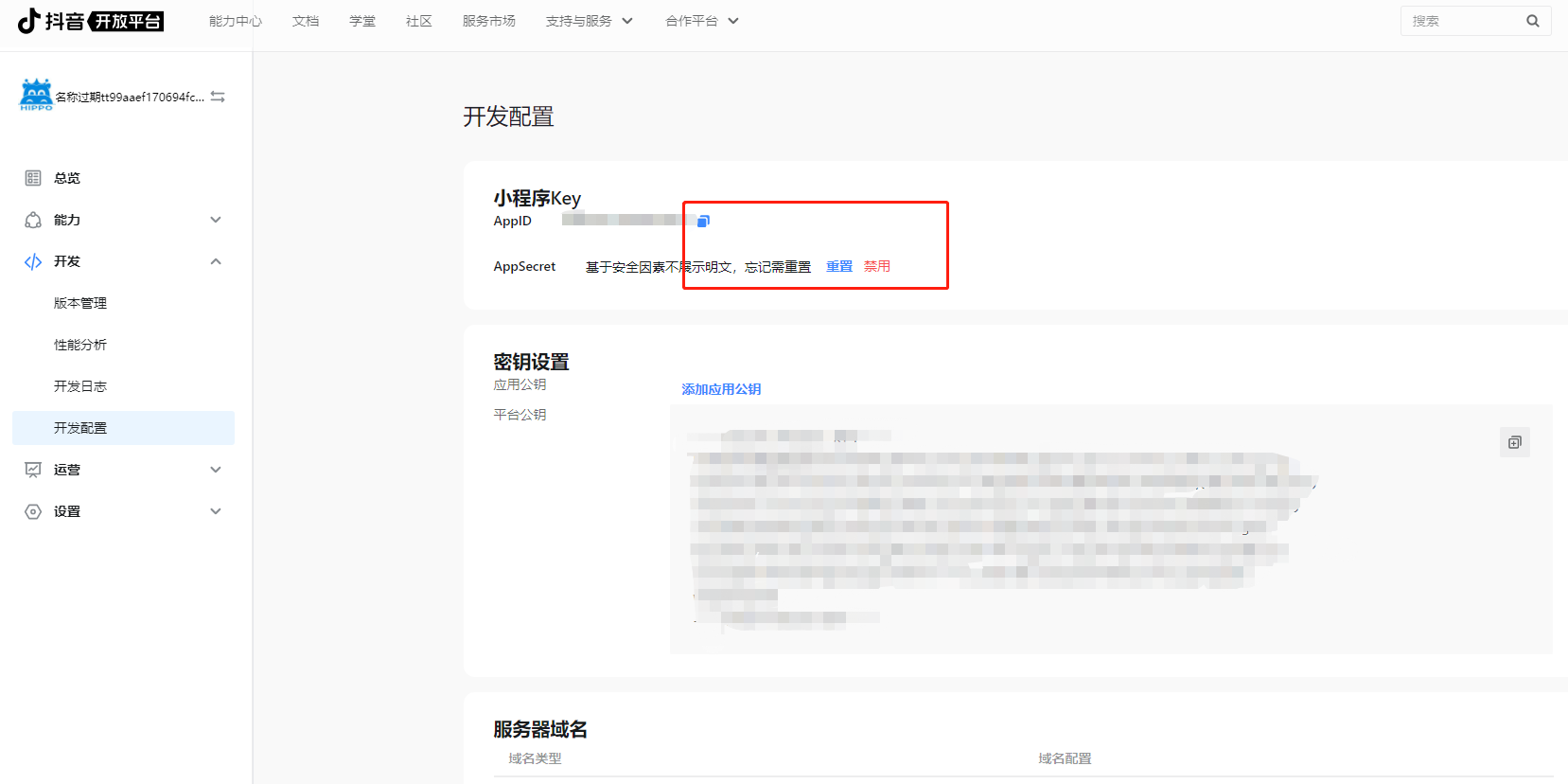Copy the AppID with the copy icon
This screenshot has height=784, width=1568.
pyautogui.click(x=703, y=222)
